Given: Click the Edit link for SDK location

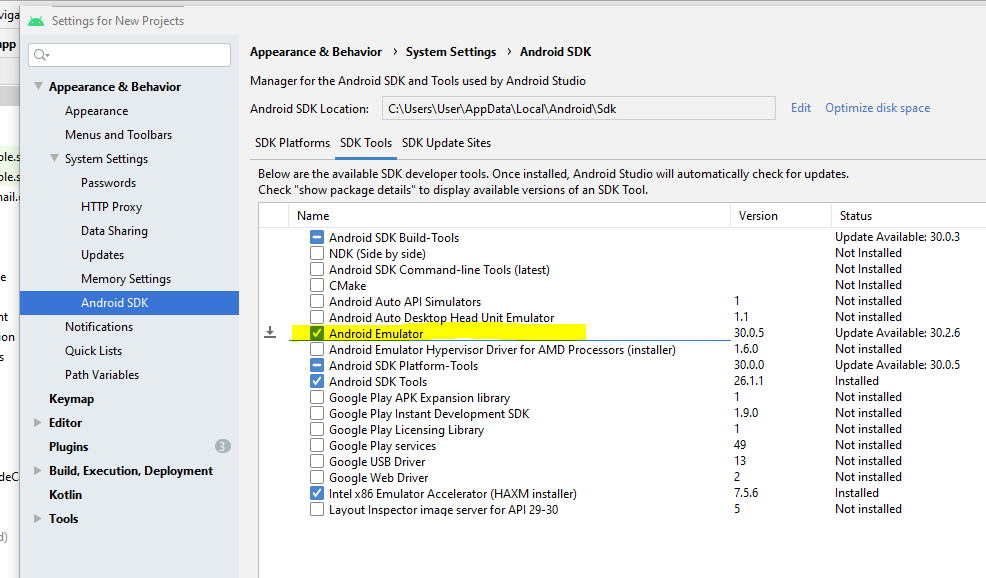Looking at the screenshot, I should tap(800, 108).
